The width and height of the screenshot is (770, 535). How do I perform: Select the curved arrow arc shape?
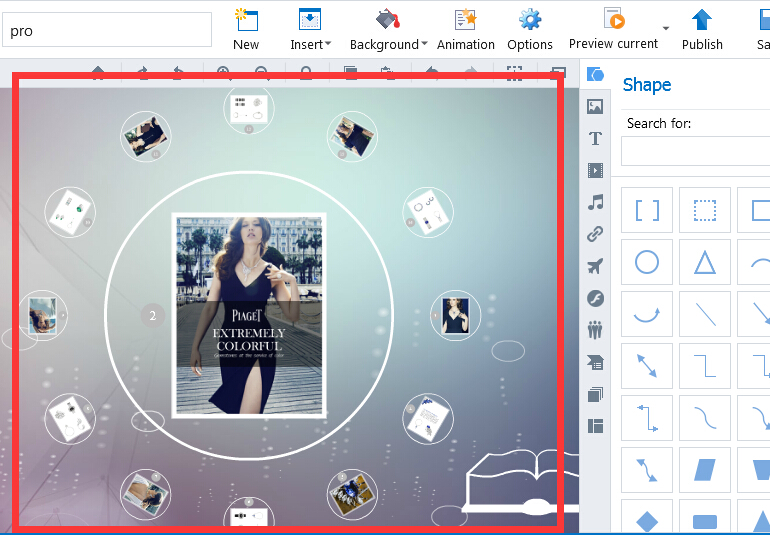(647, 314)
